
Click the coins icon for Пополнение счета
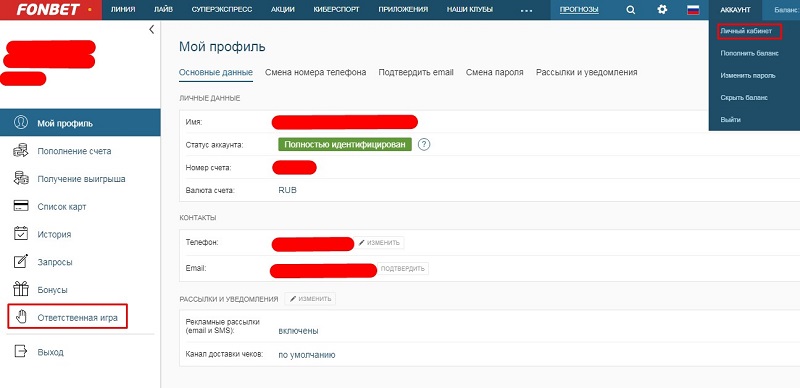point(20,151)
